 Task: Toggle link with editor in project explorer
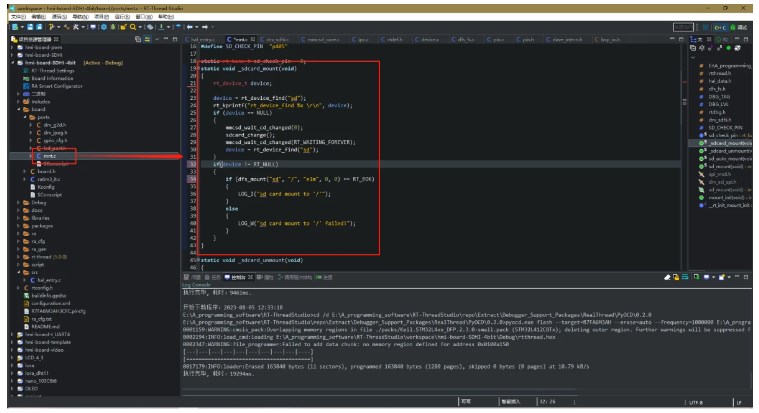(147, 39)
